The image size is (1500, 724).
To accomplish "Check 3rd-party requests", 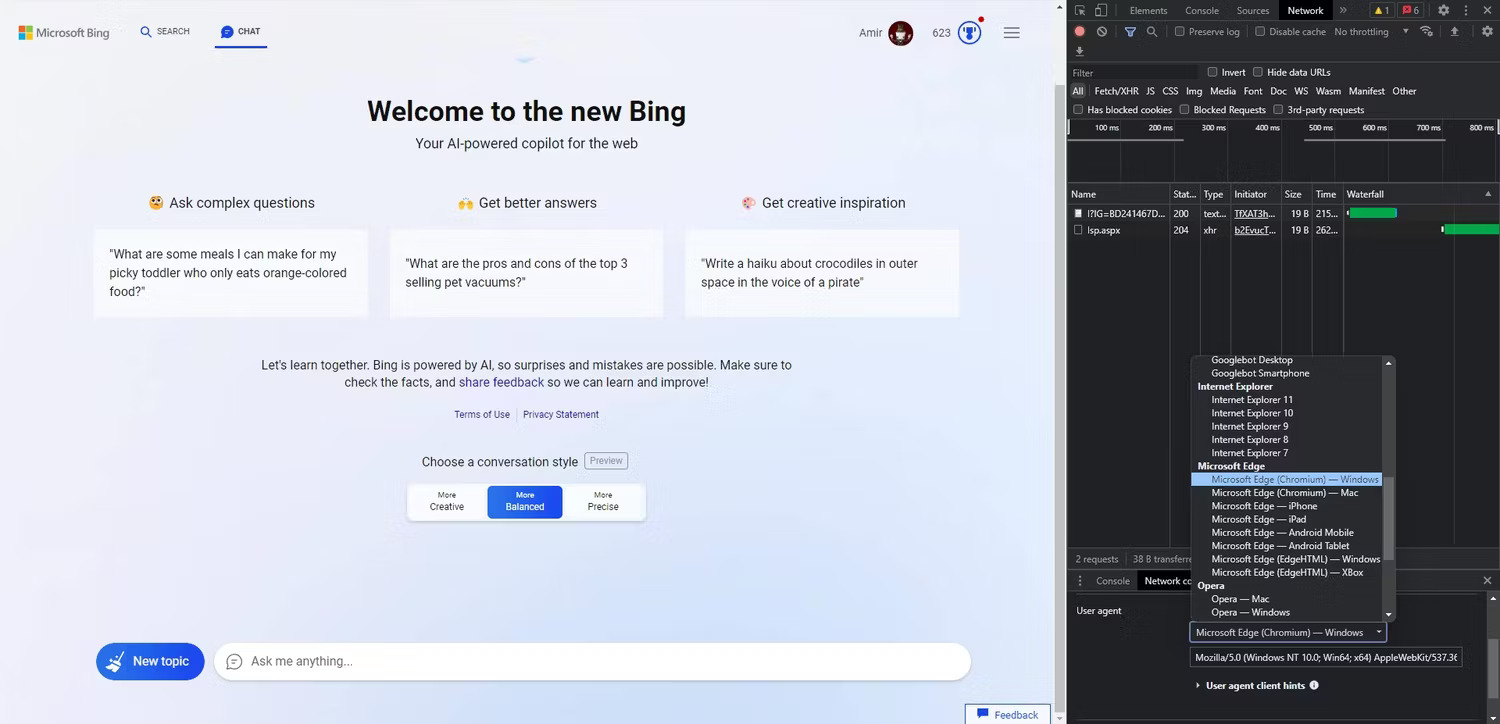I will (1278, 109).
